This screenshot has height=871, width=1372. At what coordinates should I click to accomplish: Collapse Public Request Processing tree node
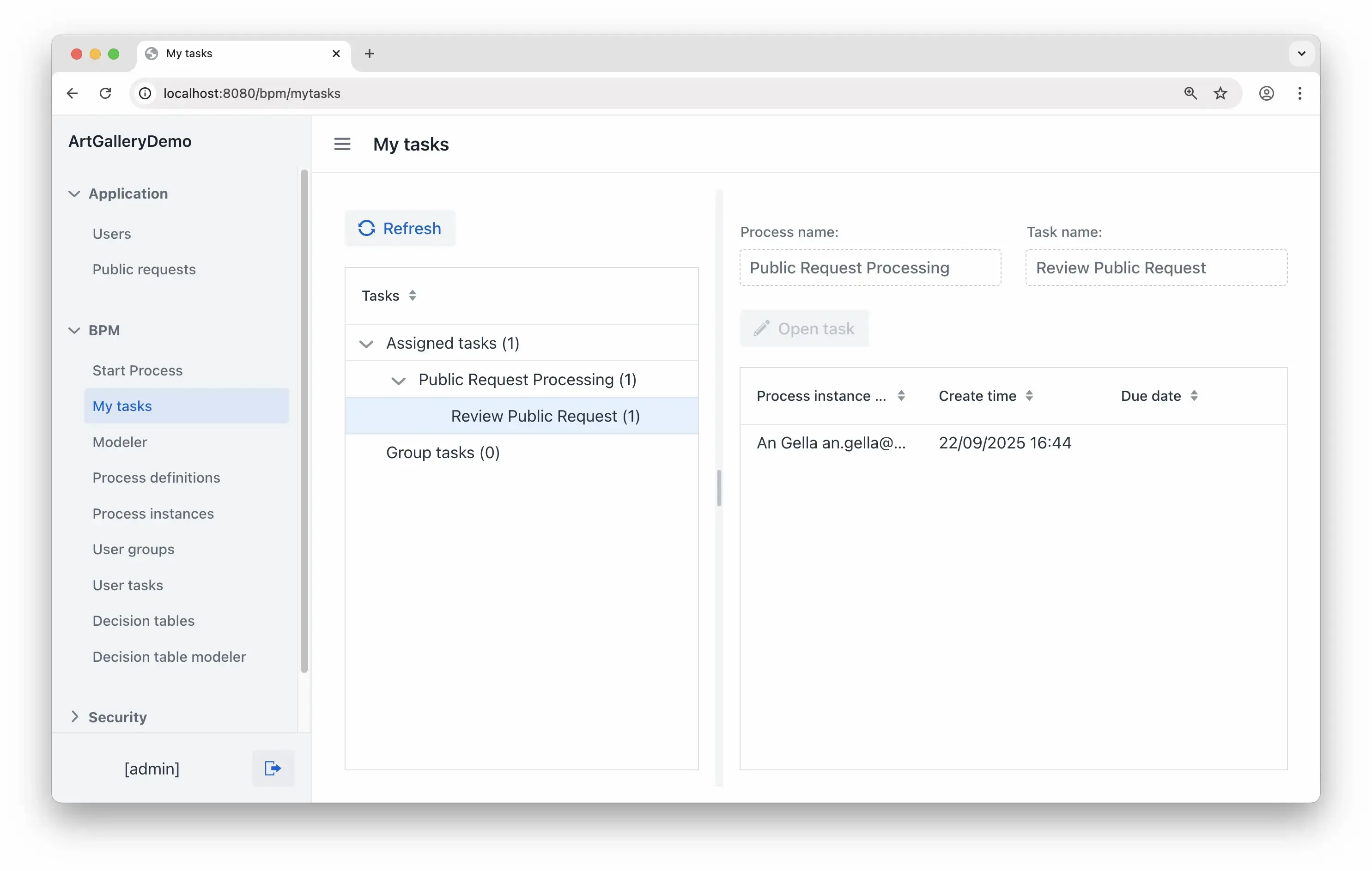pos(398,380)
